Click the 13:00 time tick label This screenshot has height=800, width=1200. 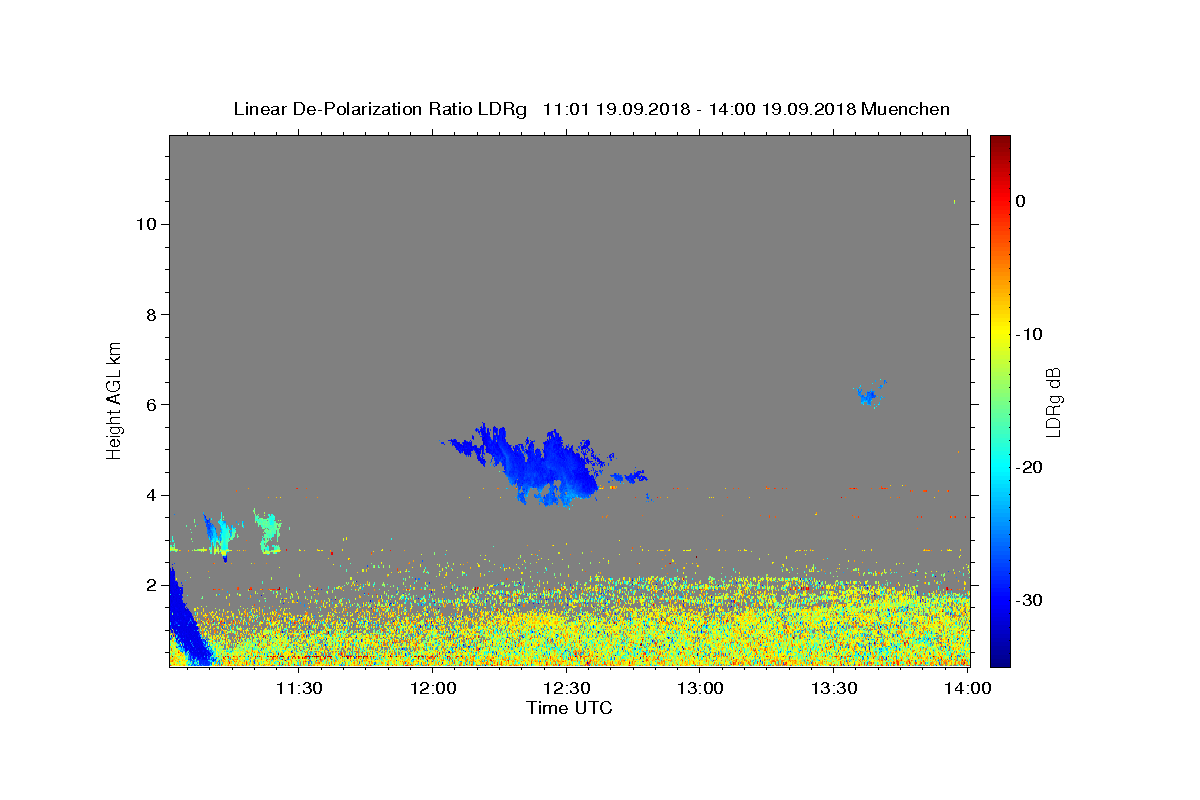click(x=701, y=688)
